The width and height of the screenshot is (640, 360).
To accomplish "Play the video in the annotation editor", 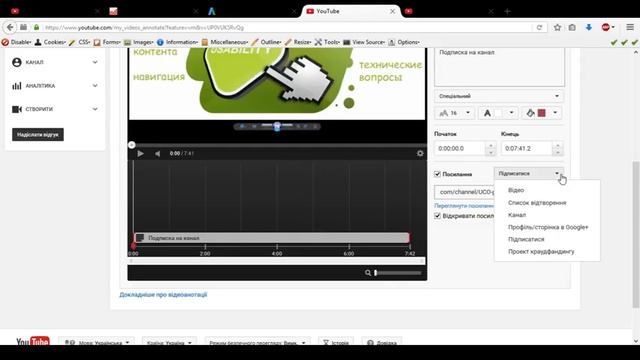I will (140, 153).
